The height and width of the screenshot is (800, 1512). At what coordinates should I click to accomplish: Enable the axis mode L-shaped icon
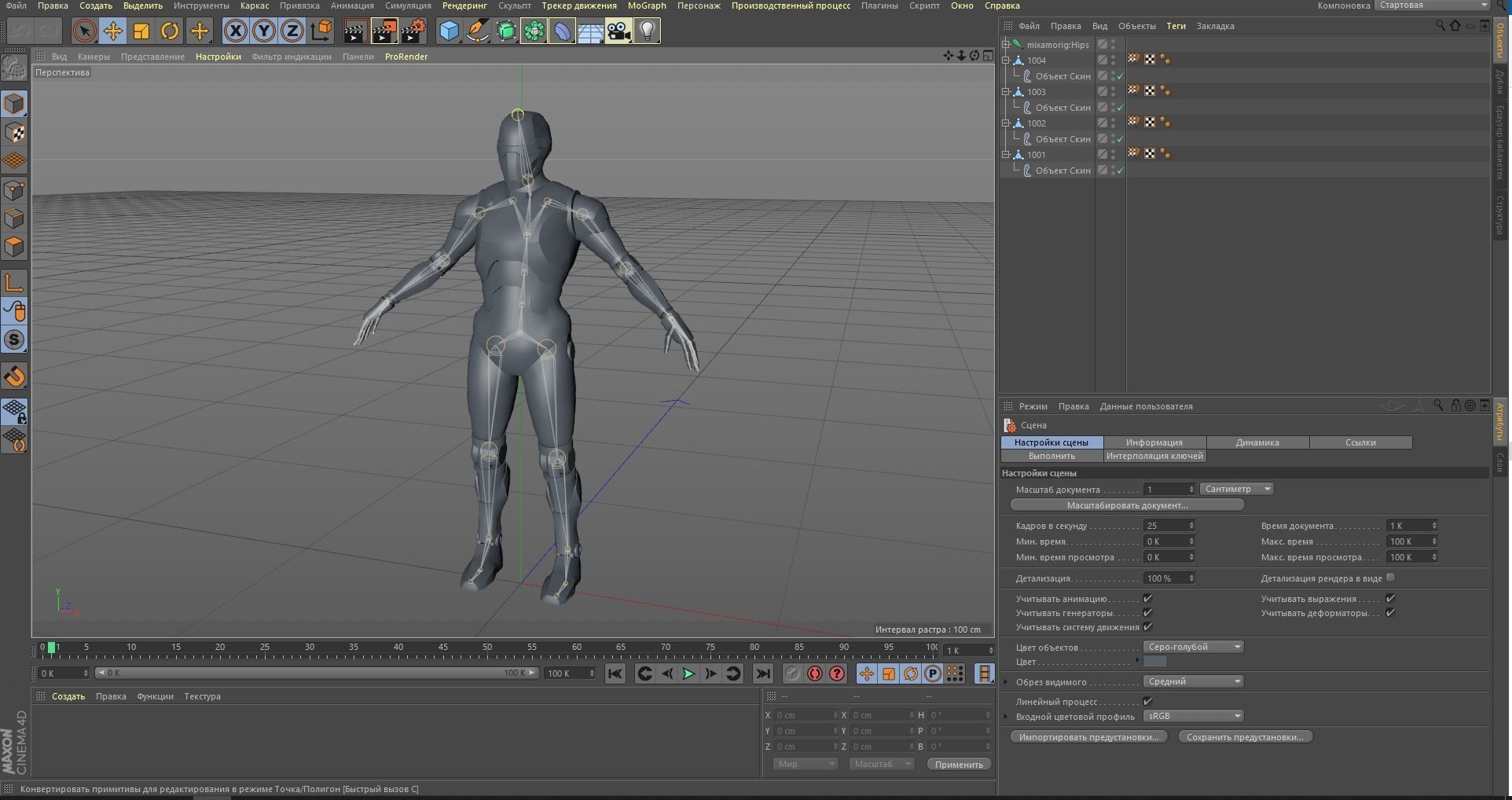point(14,283)
